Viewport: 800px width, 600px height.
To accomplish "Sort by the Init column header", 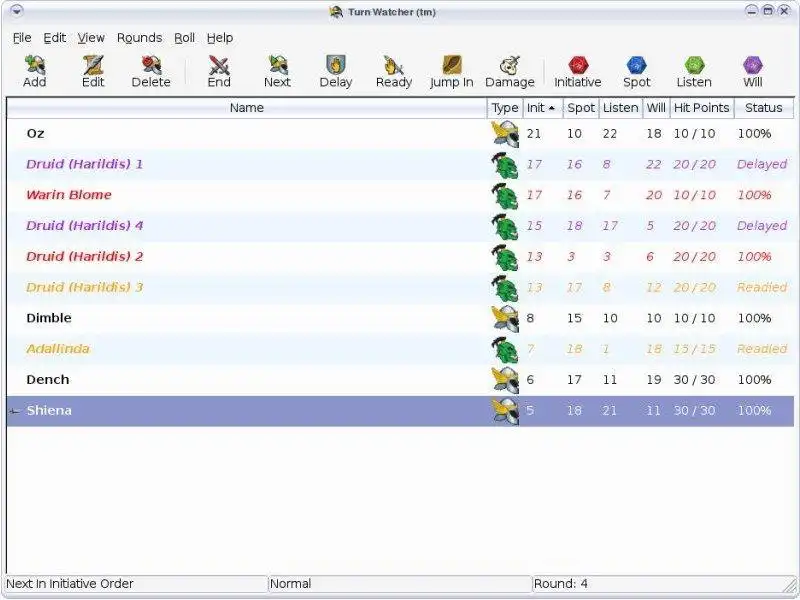I will (542, 108).
